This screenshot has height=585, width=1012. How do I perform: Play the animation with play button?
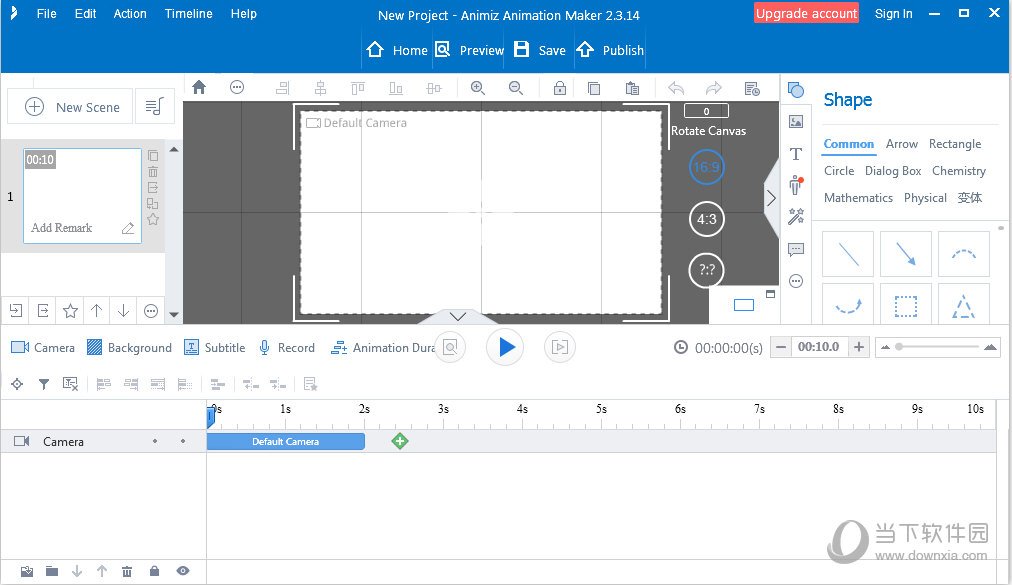[x=505, y=347]
